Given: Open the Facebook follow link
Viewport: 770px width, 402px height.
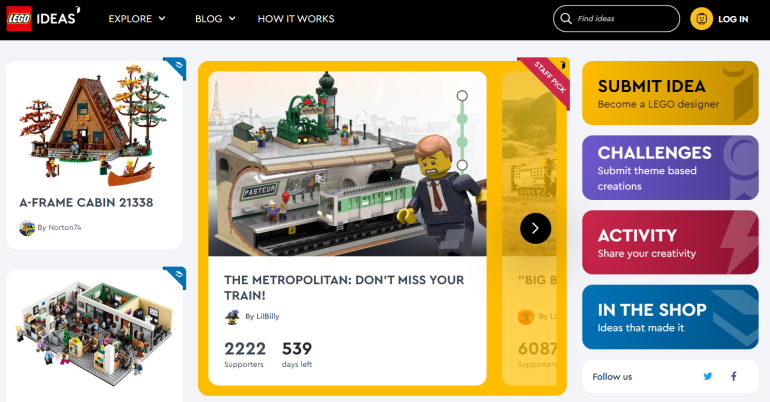Looking at the screenshot, I should 734,376.
